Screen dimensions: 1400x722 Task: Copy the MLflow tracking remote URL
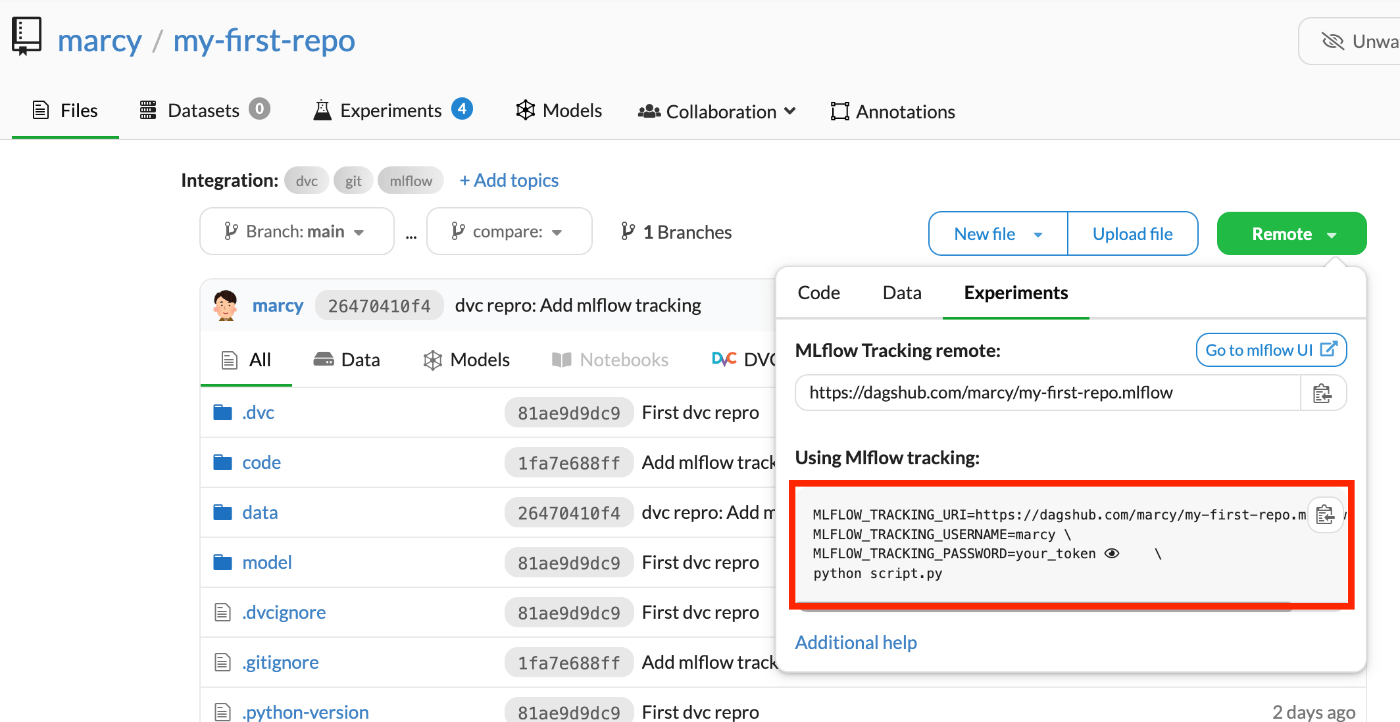[x=1323, y=393]
